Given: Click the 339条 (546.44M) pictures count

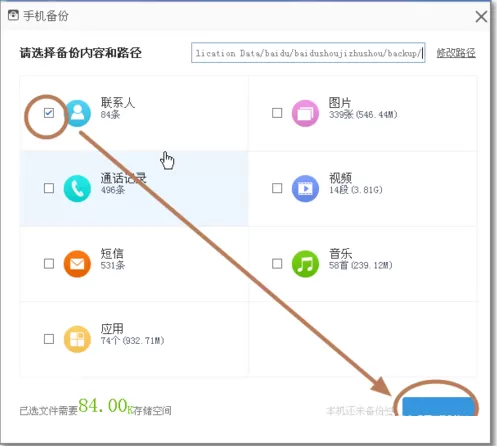Looking at the screenshot, I should pyautogui.click(x=363, y=115).
